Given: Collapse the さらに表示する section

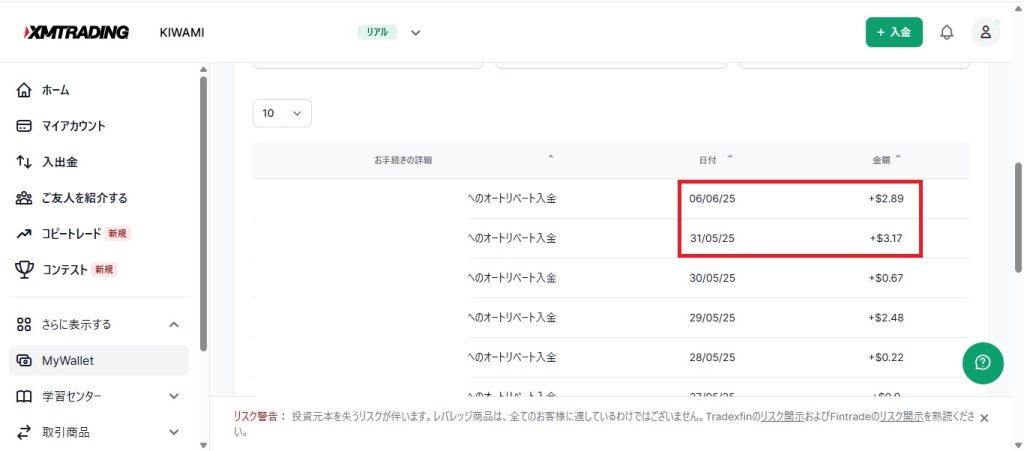Looking at the screenshot, I should 174,324.
